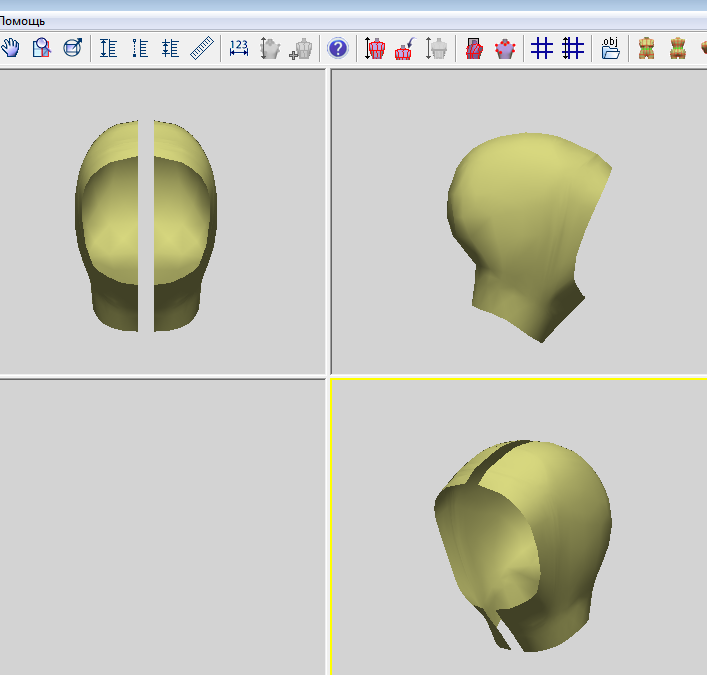Image resolution: width=707 pixels, height=675 pixels.
Task: Click the zoom magnifier tool icon
Action: pos(41,47)
